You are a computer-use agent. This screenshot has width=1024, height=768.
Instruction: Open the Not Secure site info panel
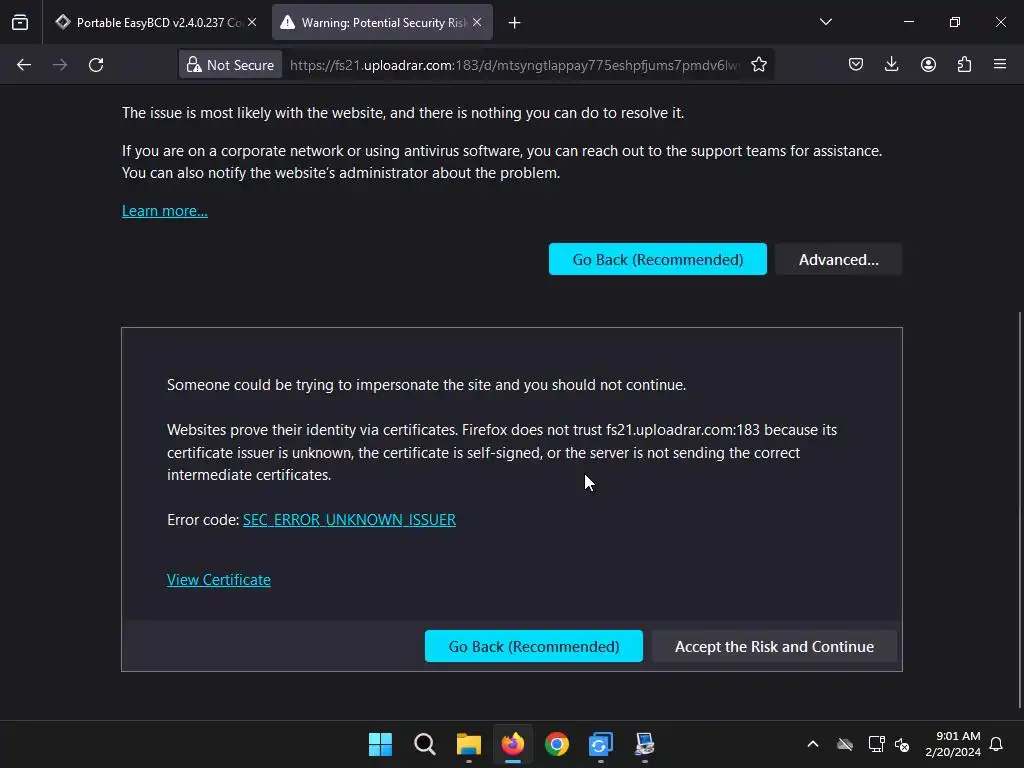point(231,65)
